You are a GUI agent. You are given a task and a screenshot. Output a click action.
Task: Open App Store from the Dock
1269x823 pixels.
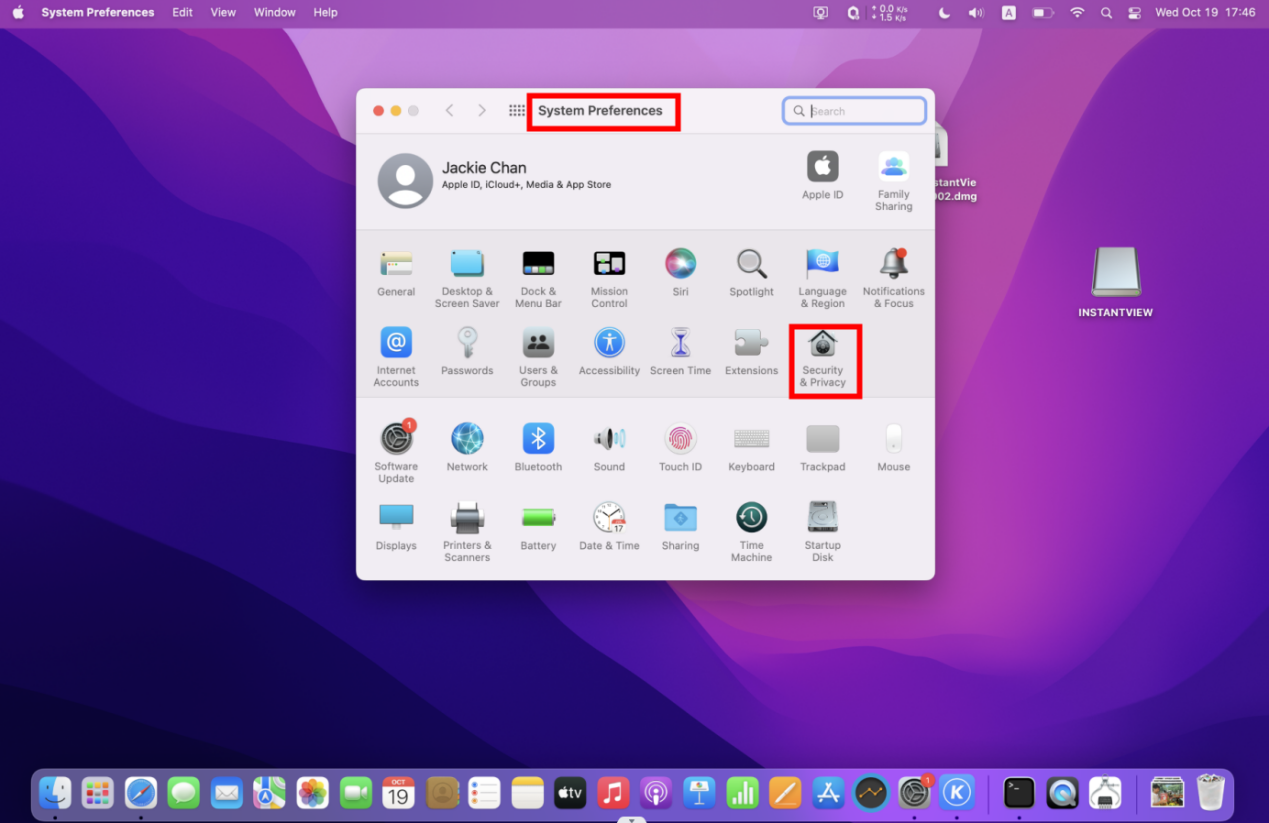click(829, 793)
